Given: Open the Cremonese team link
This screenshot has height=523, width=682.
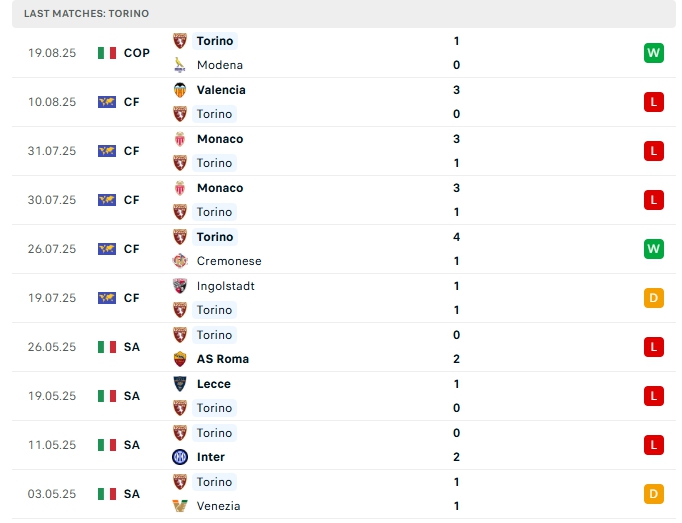Looking at the screenshot, I should [x=229, y=261].
